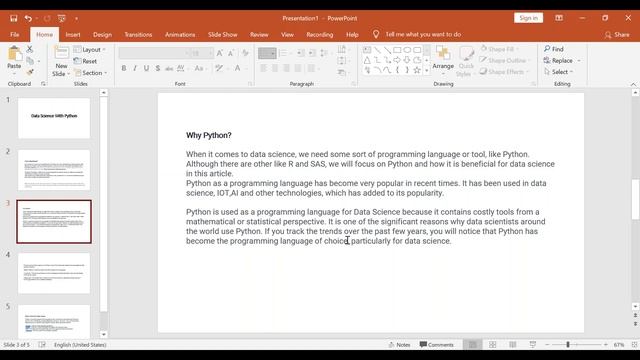Screen dimensions: 640x360
Task: Click the zoom slider handle
Action: (x=568, y=345)
